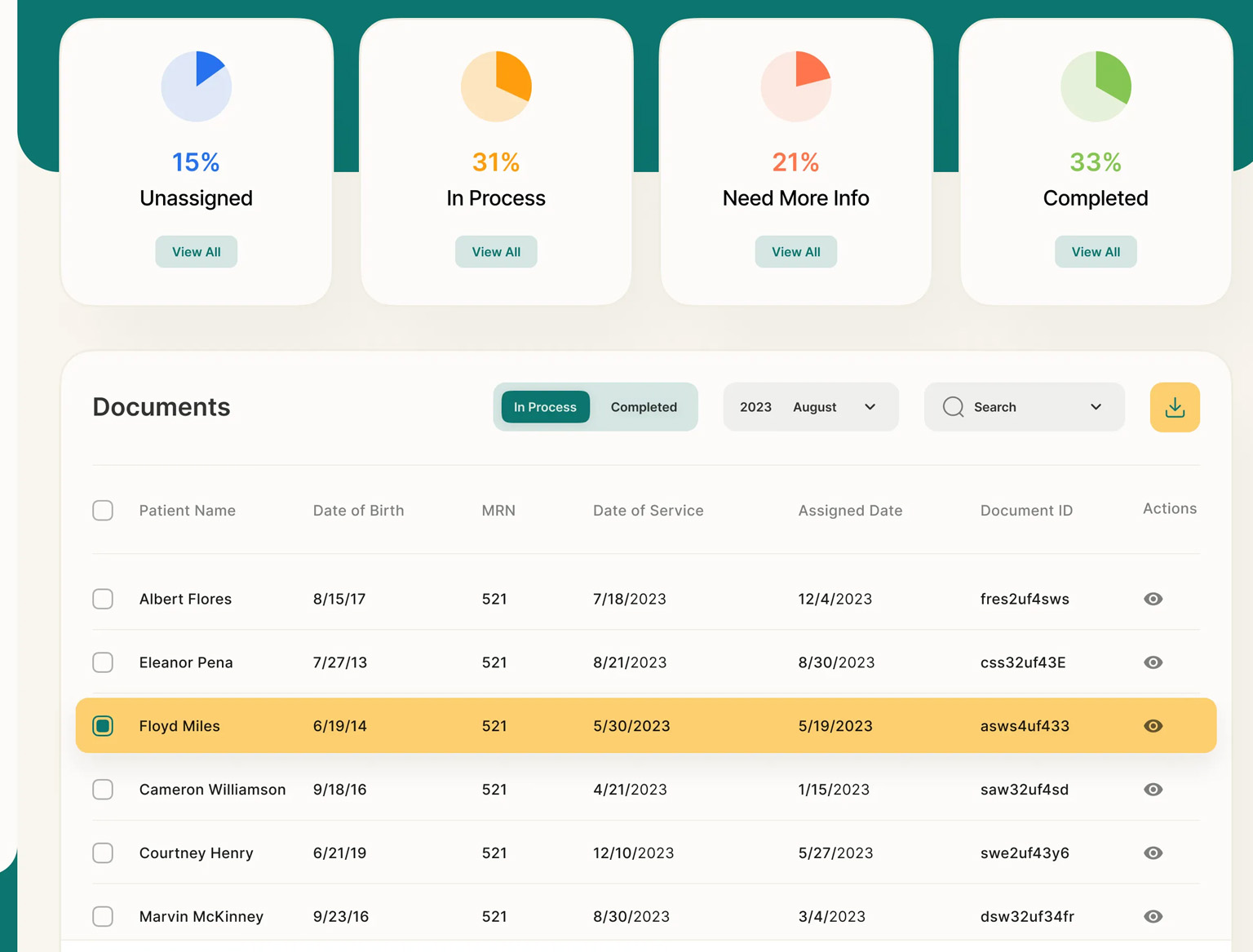
Task: Switch to the Completed tab
Action: 644,407
